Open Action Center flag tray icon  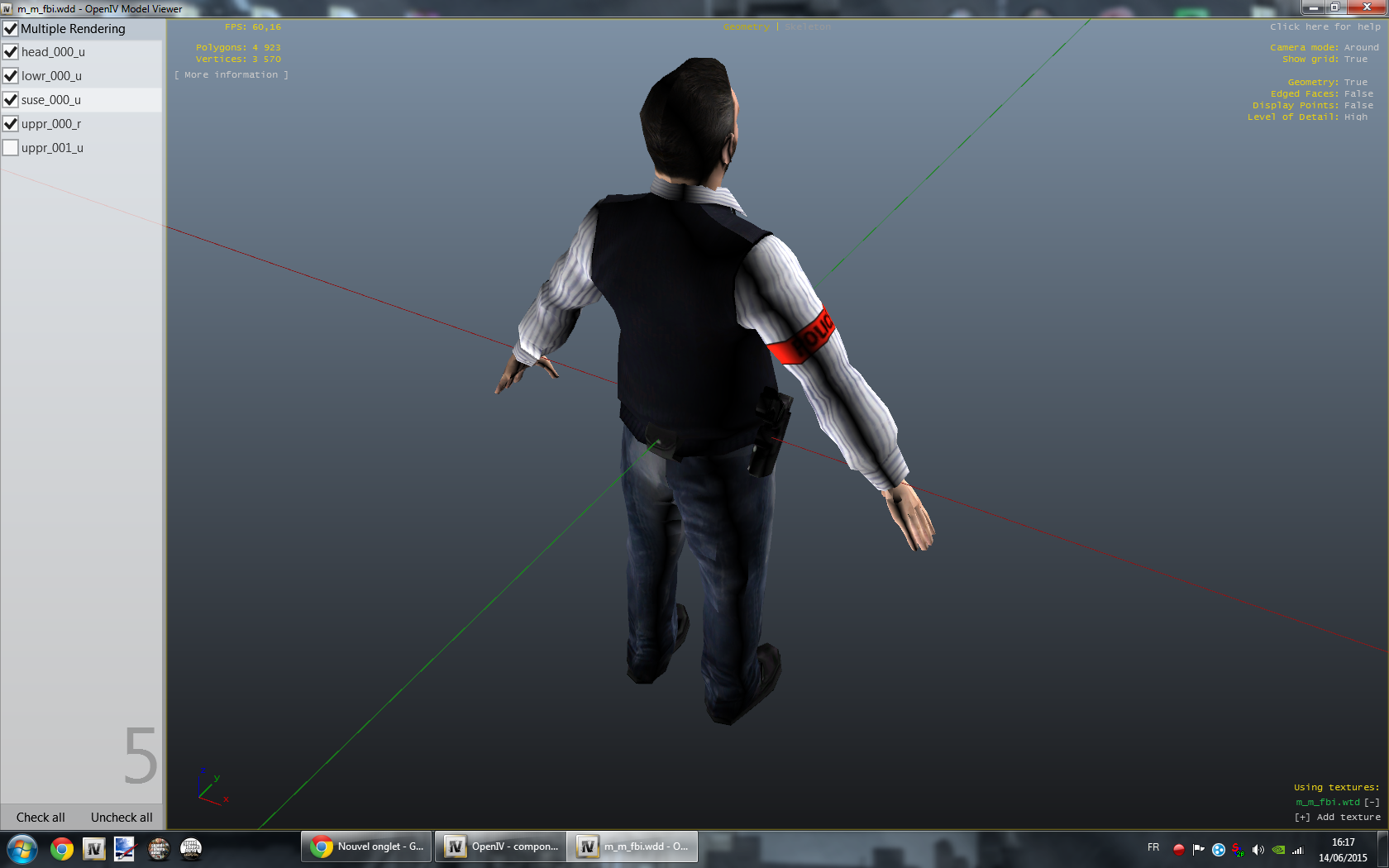click(1199, 849)
